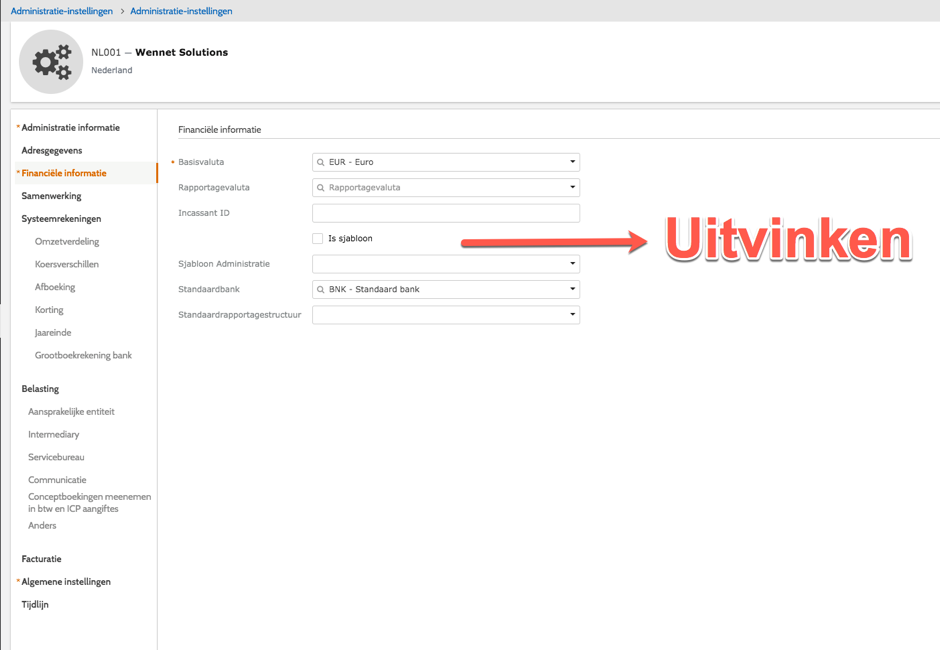Select Adresgegevens in sidebar

(x=52, y=151)
